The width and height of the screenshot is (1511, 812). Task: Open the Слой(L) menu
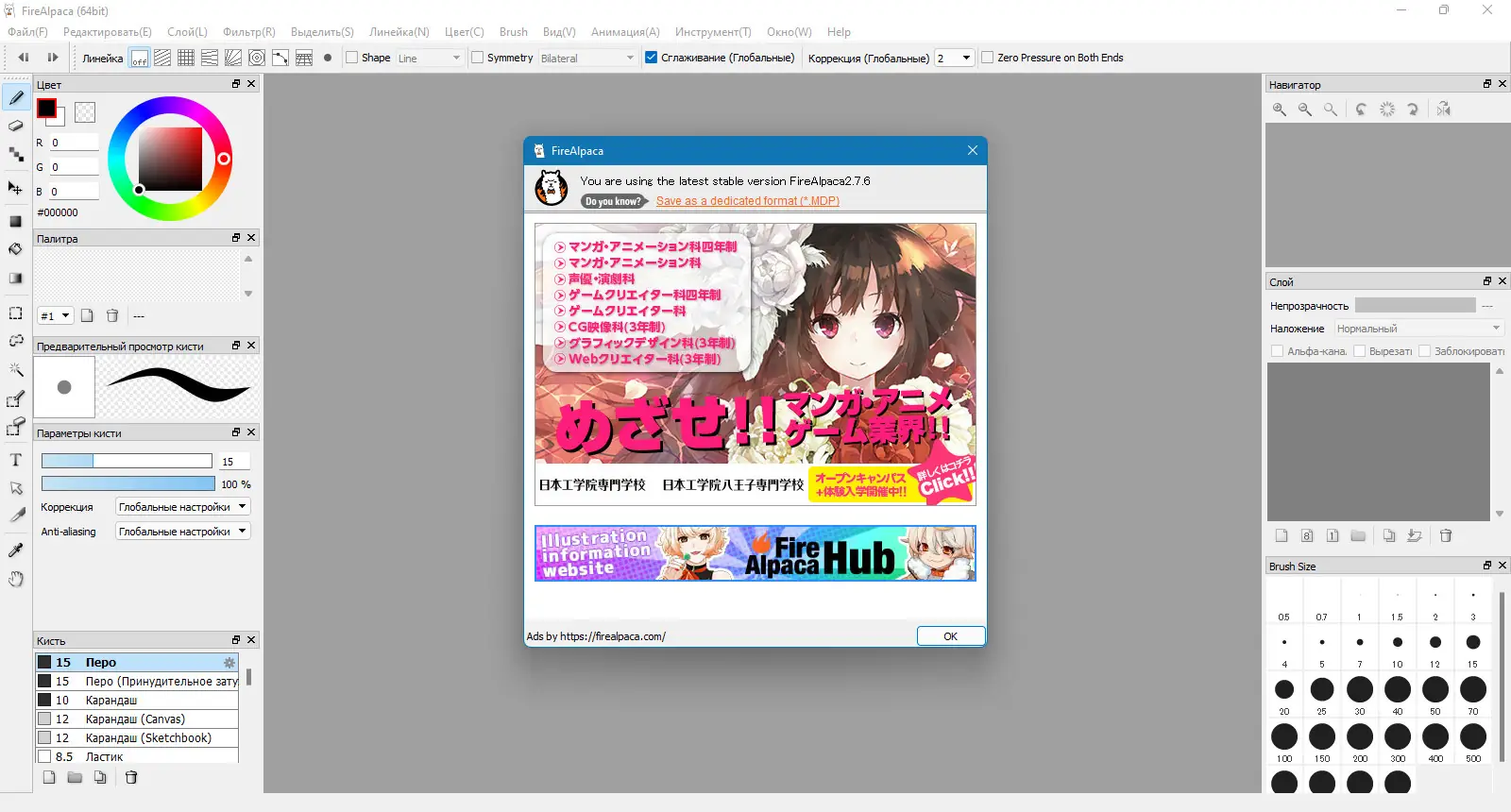[x=187, y=32]
